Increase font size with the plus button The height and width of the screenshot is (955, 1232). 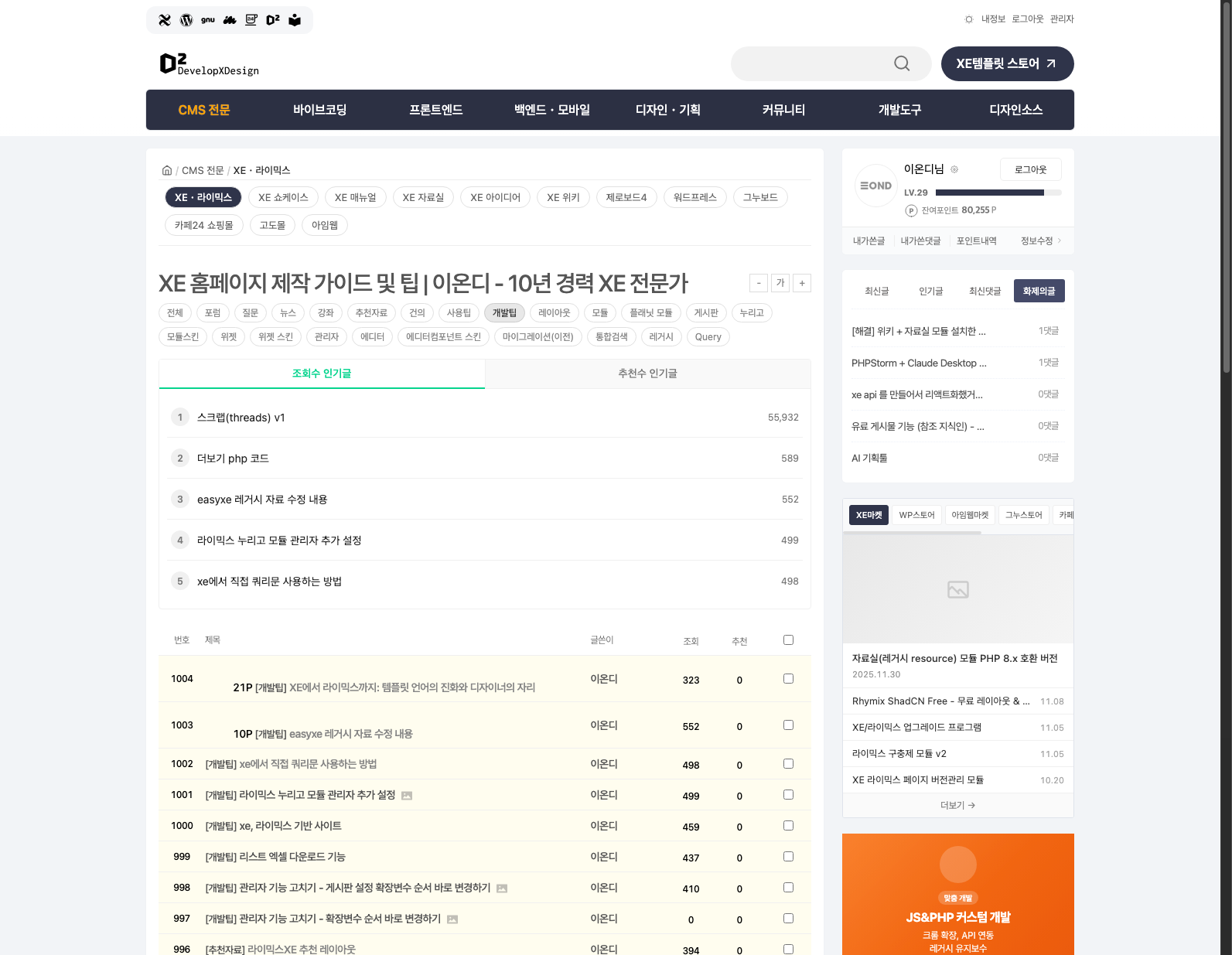click(802, 283)
